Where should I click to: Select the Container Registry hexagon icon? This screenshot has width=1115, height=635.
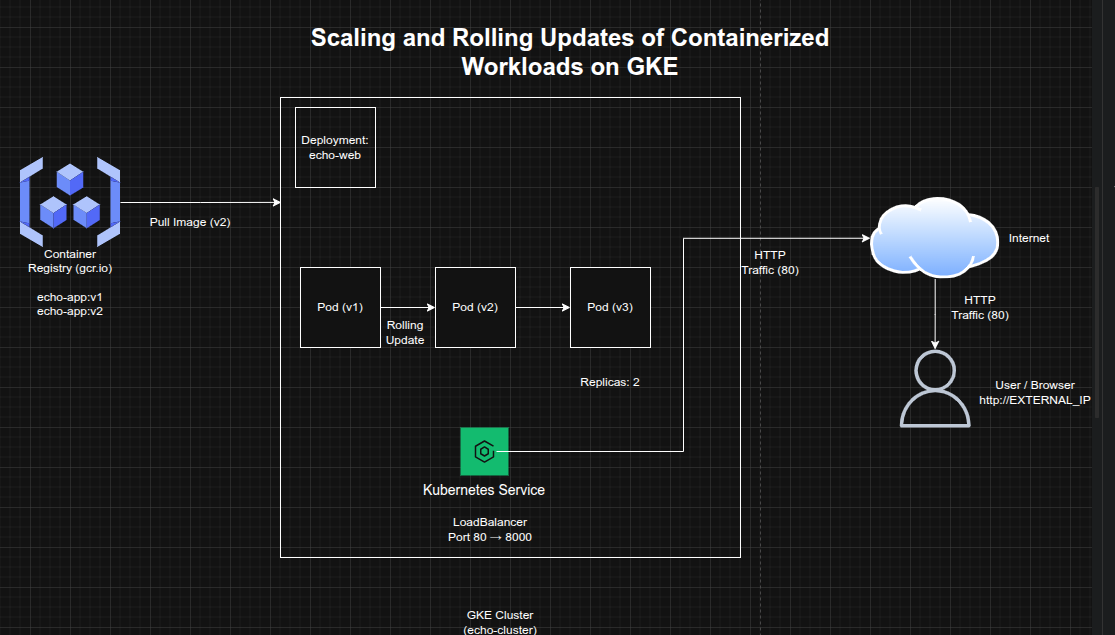pos(69,201)
